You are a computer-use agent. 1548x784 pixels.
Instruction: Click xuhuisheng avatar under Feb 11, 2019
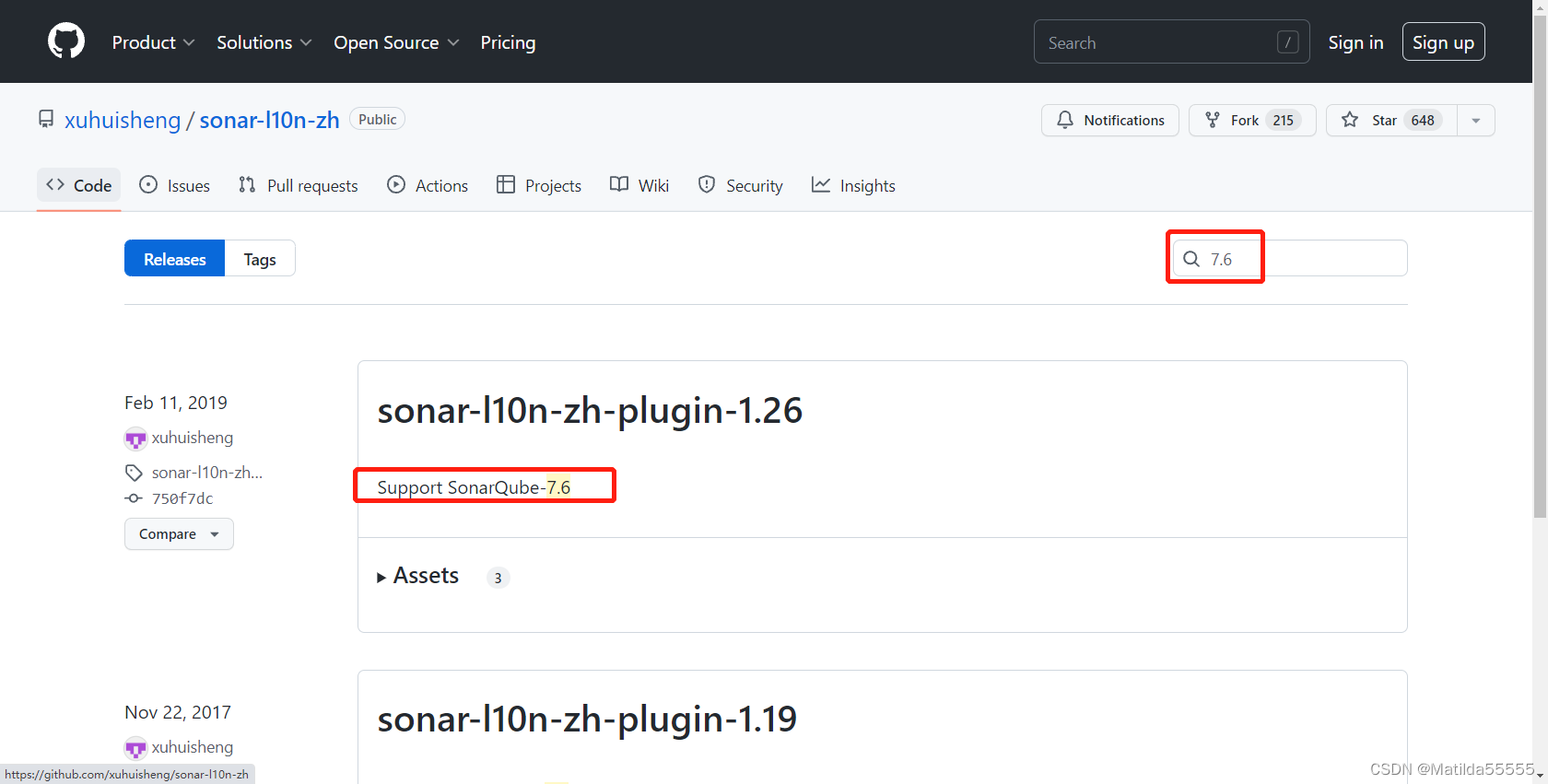(135, 439)
